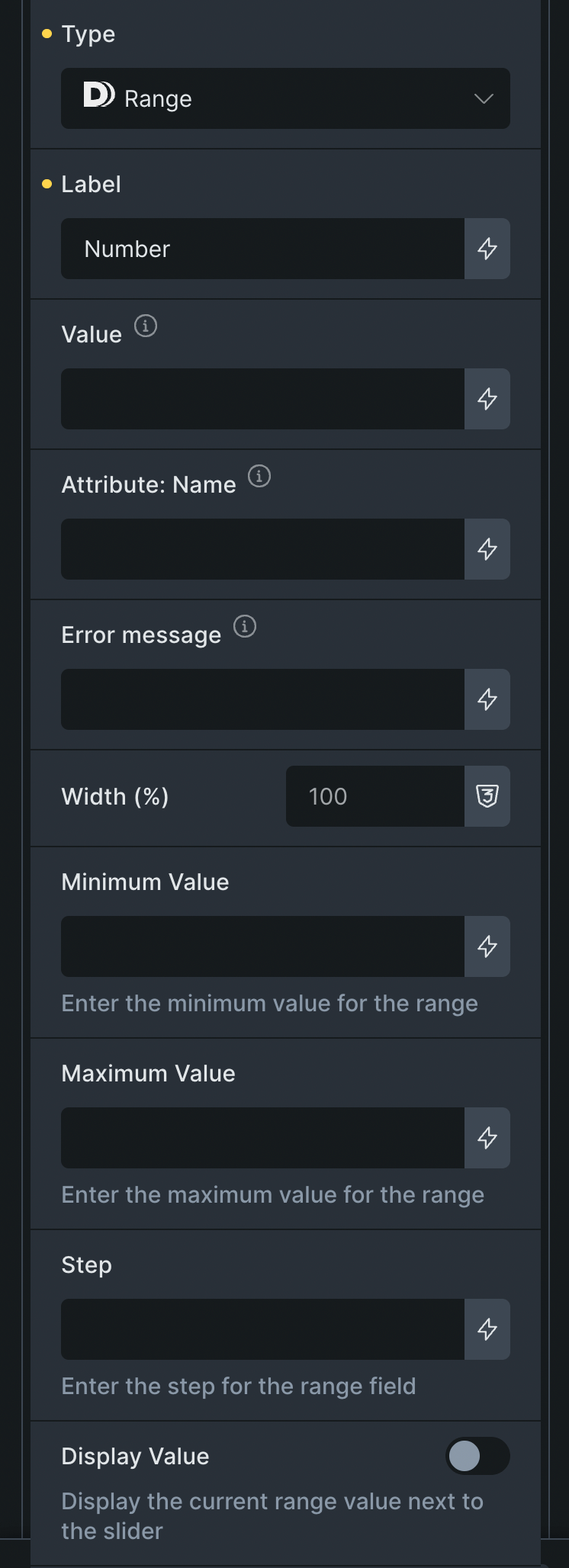Click the Step input field
The width and height of the screenshot is (569, 1568).
tap(262, 1329)
